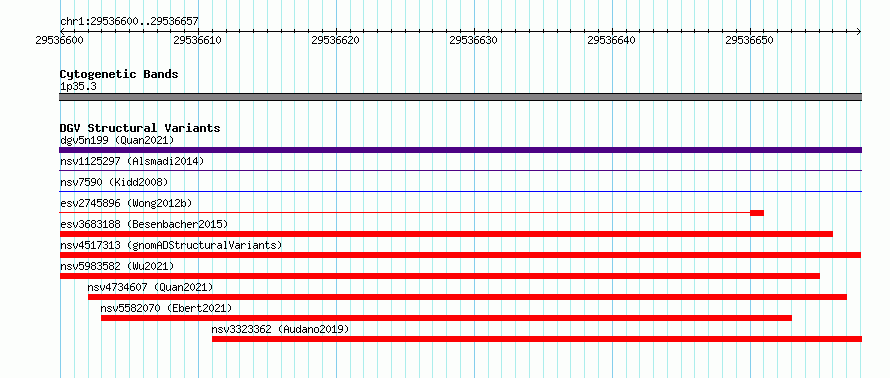Screen dimensions: 890x378
Task: Click the nsv5582070 (Ebert2021) label
Action: 166,308
